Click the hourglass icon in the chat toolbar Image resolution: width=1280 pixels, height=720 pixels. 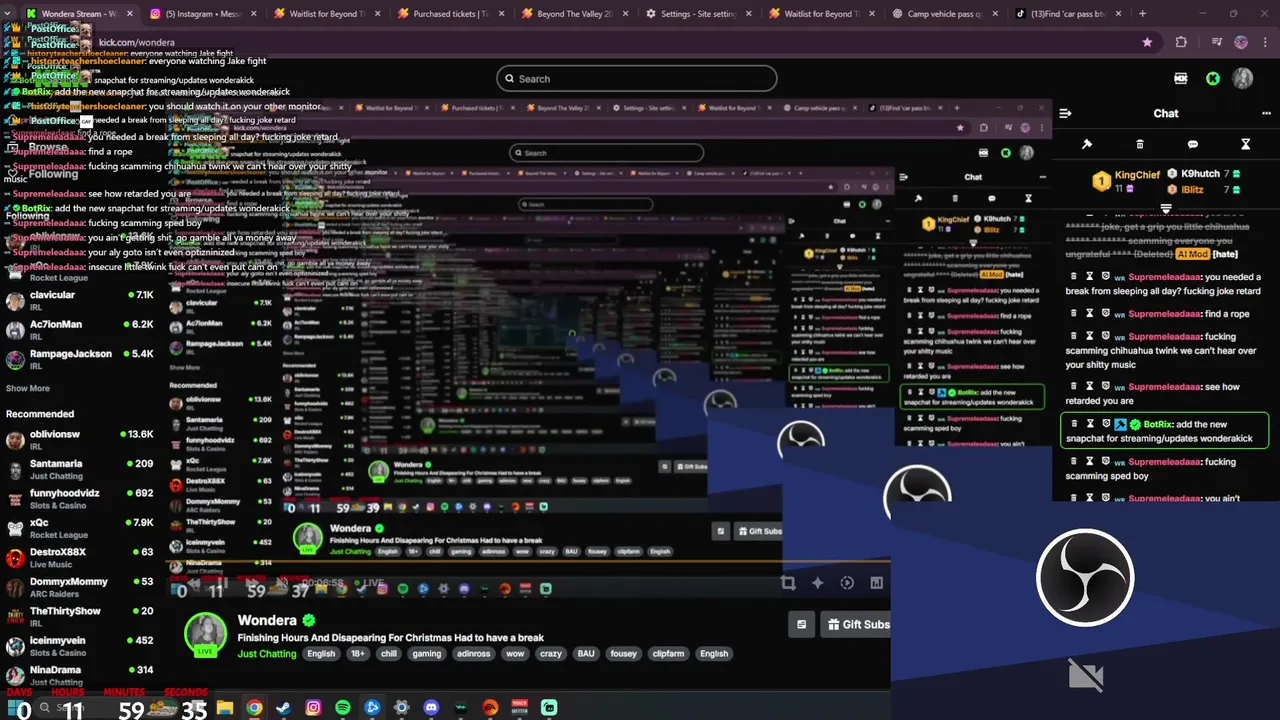point(1246,145)
